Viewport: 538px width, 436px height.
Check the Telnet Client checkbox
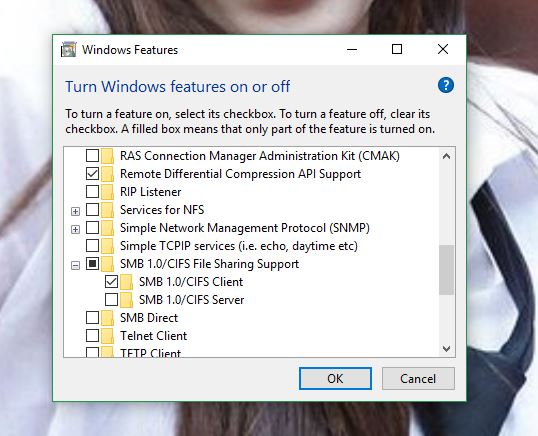click(92, 335)
